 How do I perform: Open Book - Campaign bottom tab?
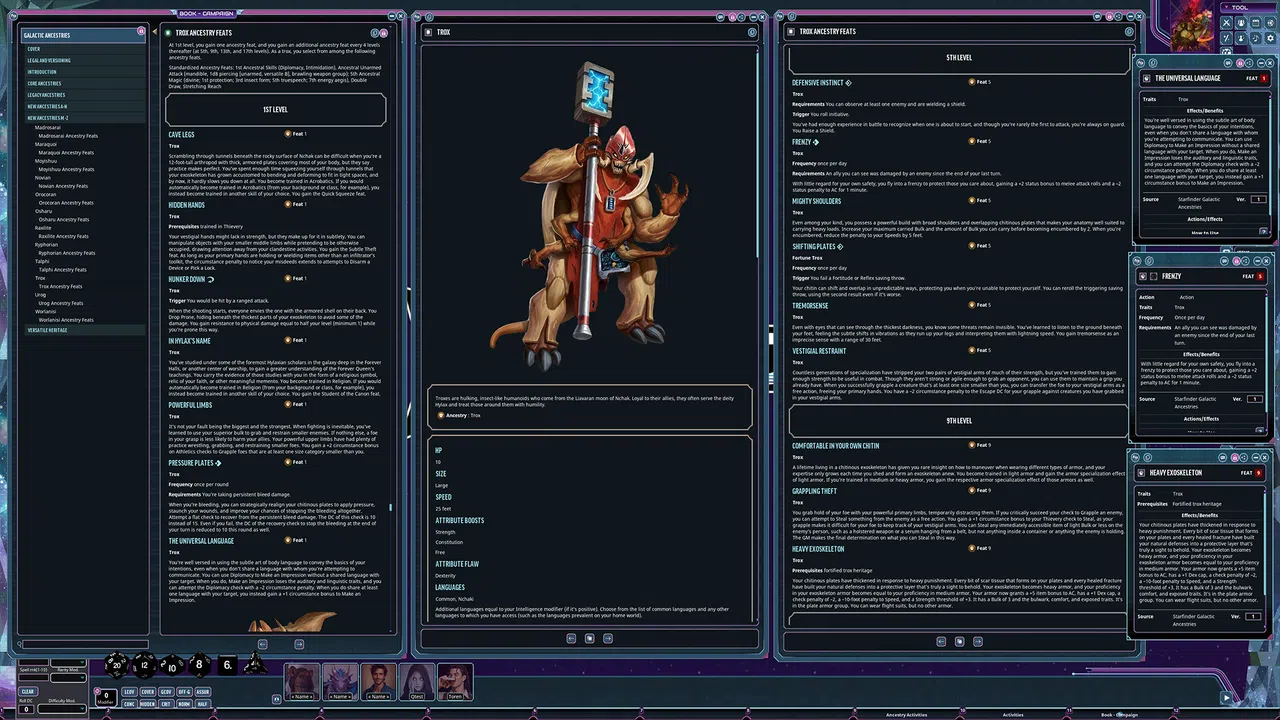pos(1119,714)
